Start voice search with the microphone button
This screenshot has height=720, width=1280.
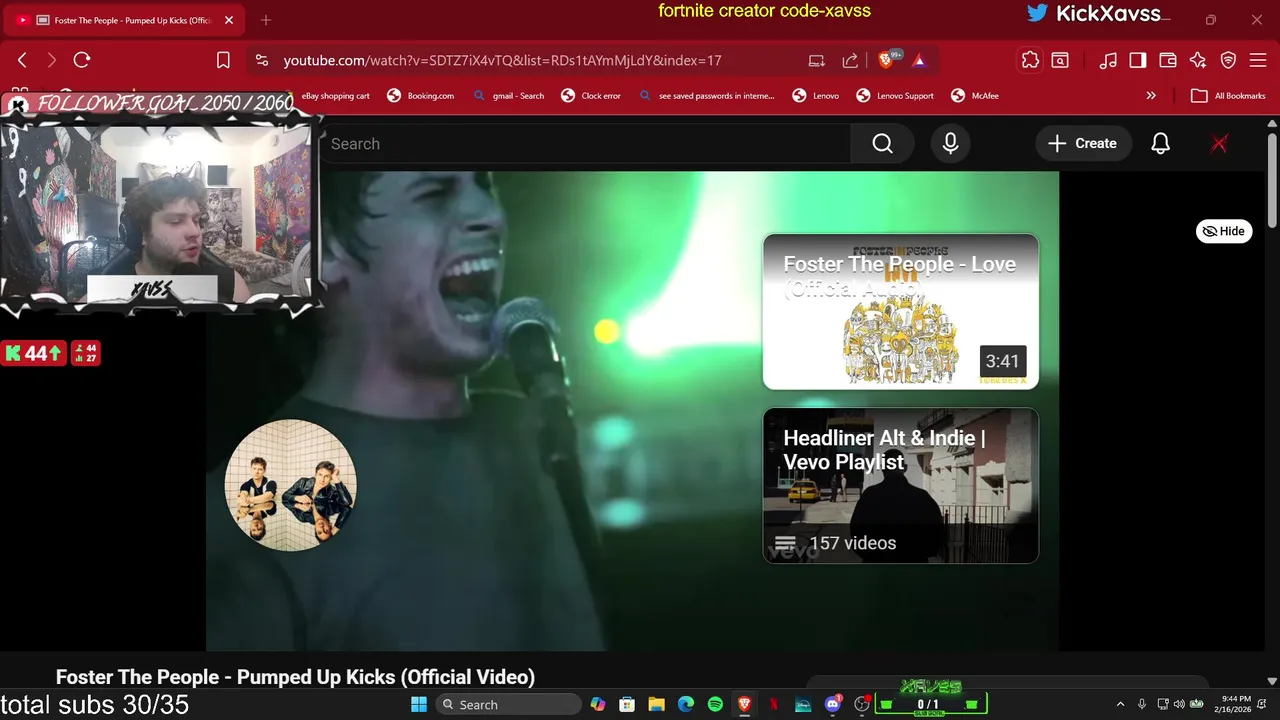(950, 144)
